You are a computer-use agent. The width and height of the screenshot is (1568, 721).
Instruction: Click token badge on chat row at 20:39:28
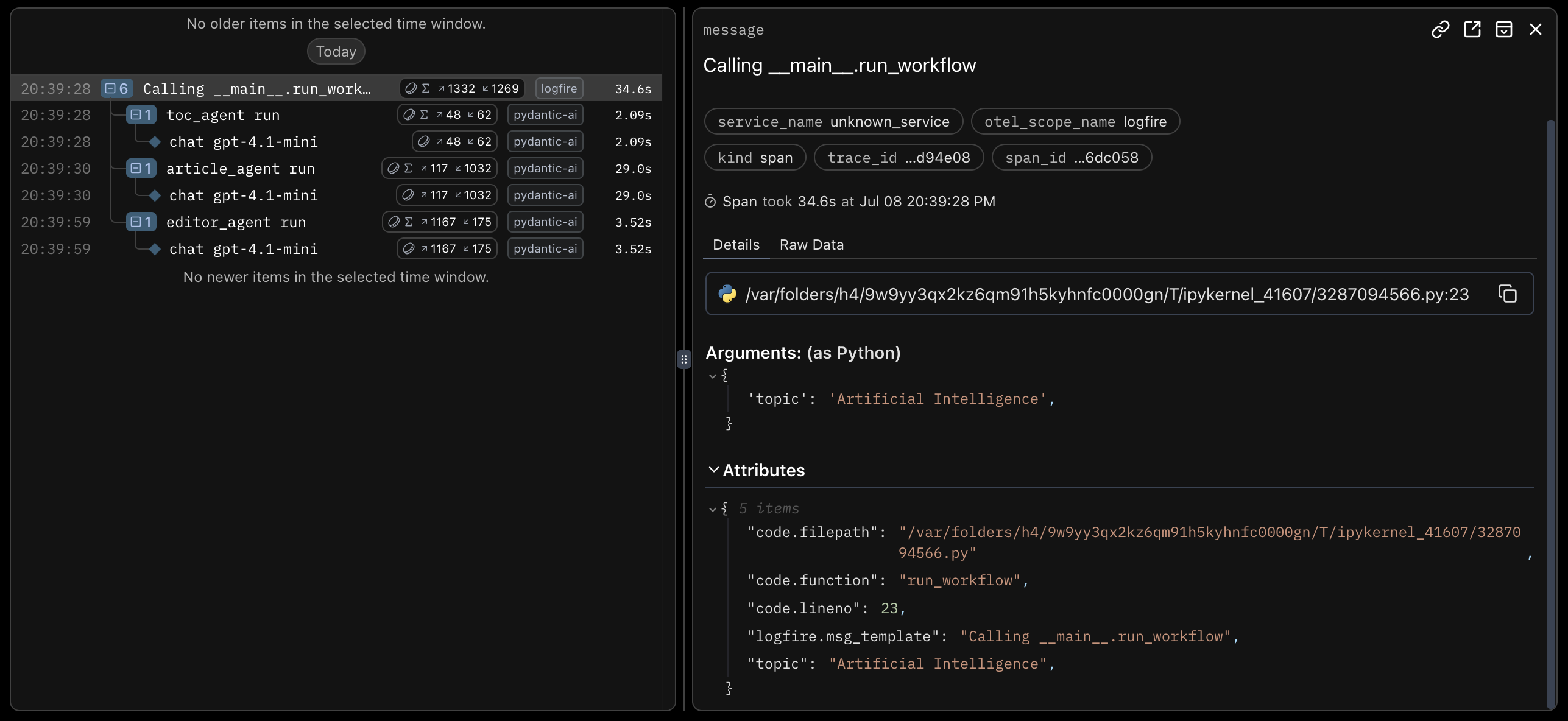click(454, 142)
